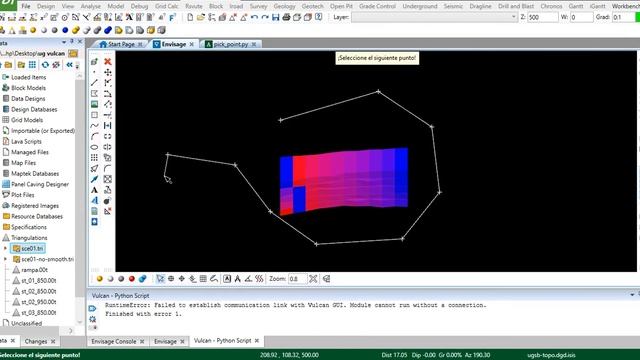The width and height of the screenshot is (640, 360).
Task: Expand the sce01-no-smooth.tri item
Action: click(x=5, y=259)
